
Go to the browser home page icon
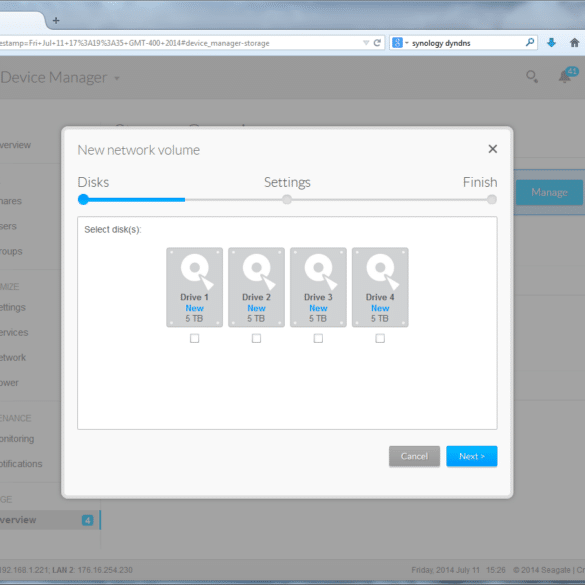coord(575,43)
